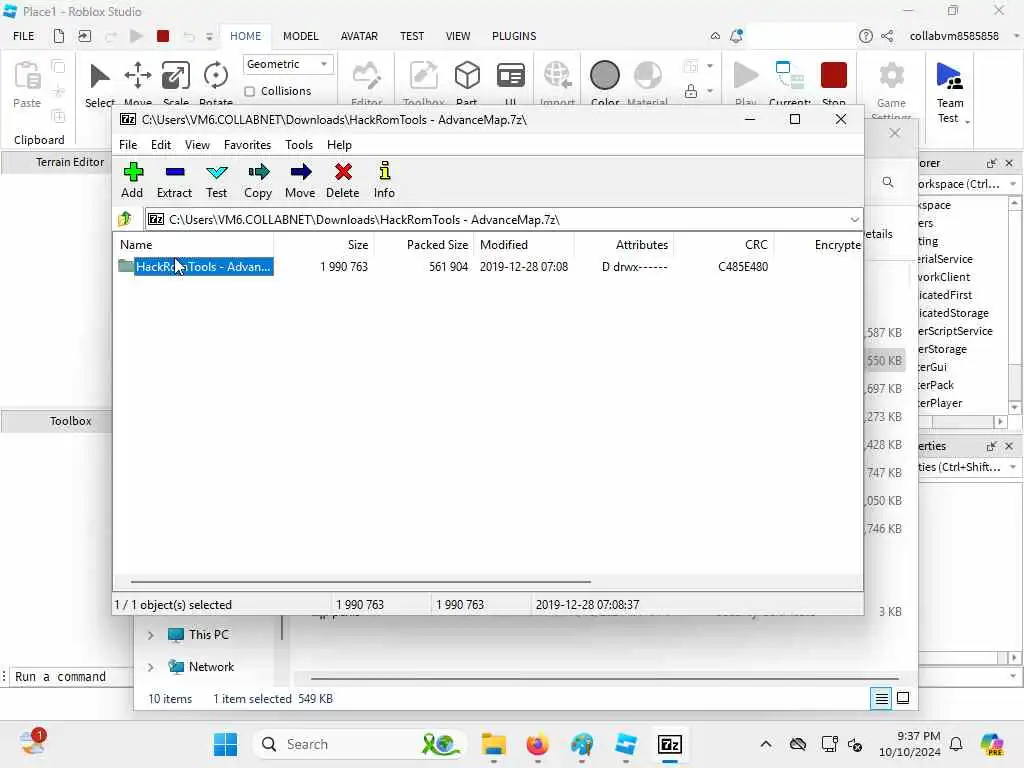Click the 7-Zip Move button

tap(300, 180)
